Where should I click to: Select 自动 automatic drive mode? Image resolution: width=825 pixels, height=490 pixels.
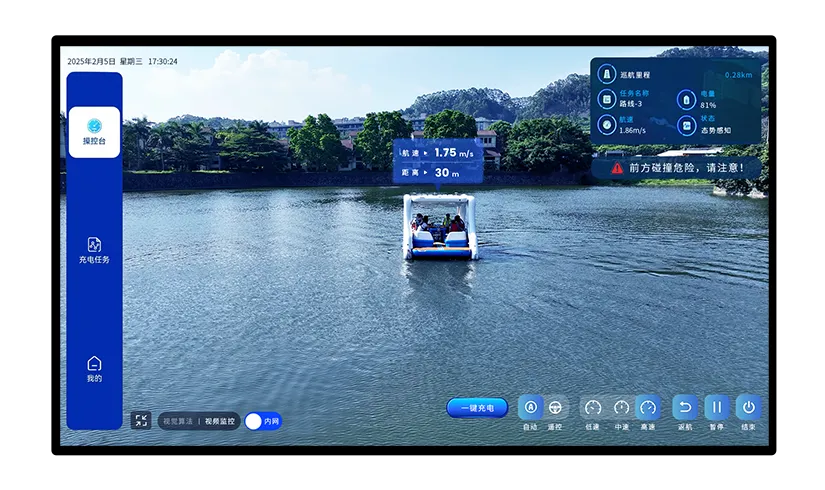coord(530,407)
